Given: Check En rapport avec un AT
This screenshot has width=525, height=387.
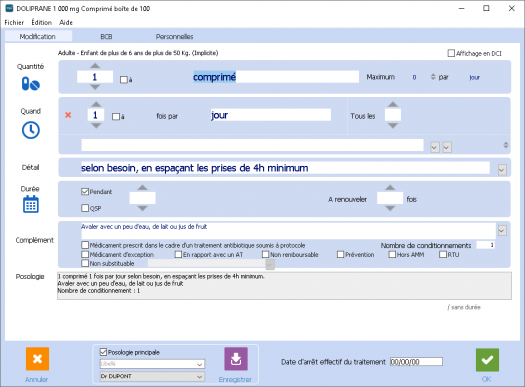Looking at the screenshot, I should point(178,254).
